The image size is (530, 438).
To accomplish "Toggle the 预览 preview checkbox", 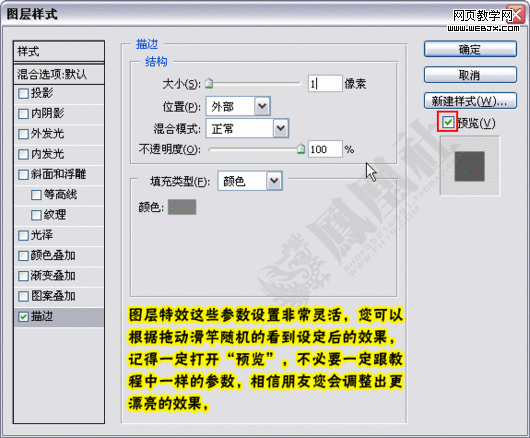I will point(448,122).
